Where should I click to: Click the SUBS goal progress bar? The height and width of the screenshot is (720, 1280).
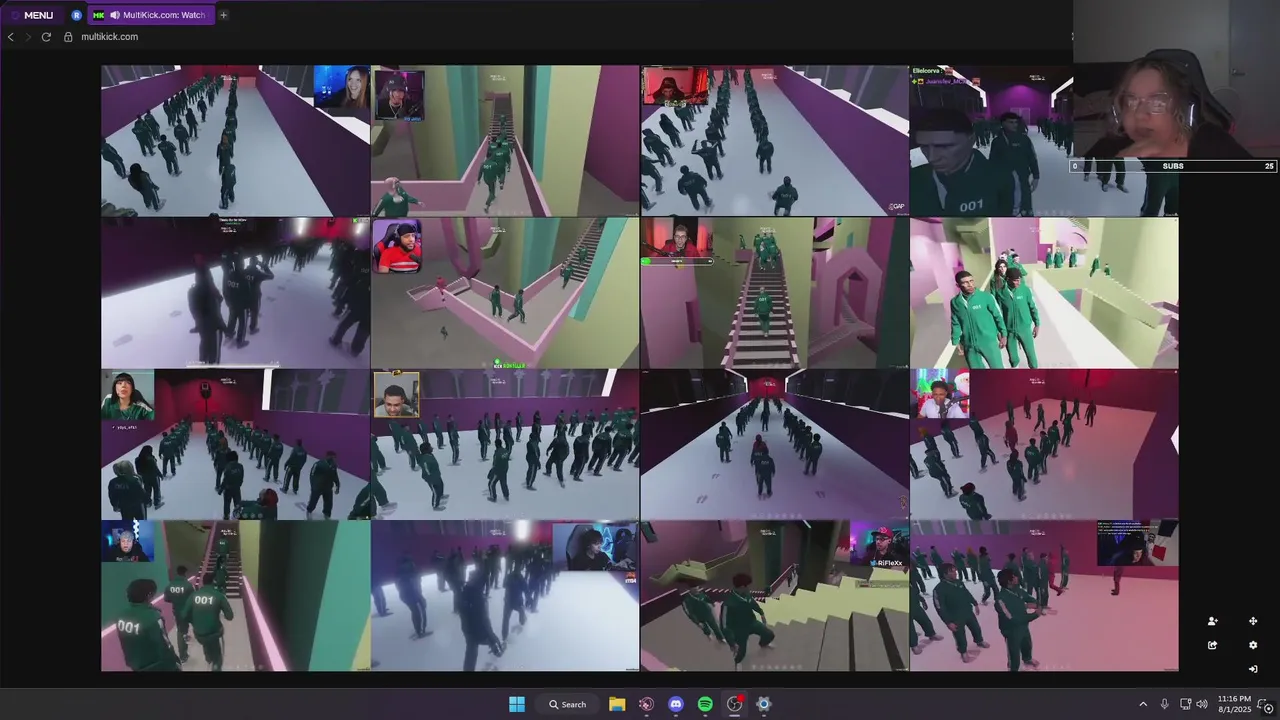coord(1174,166)
